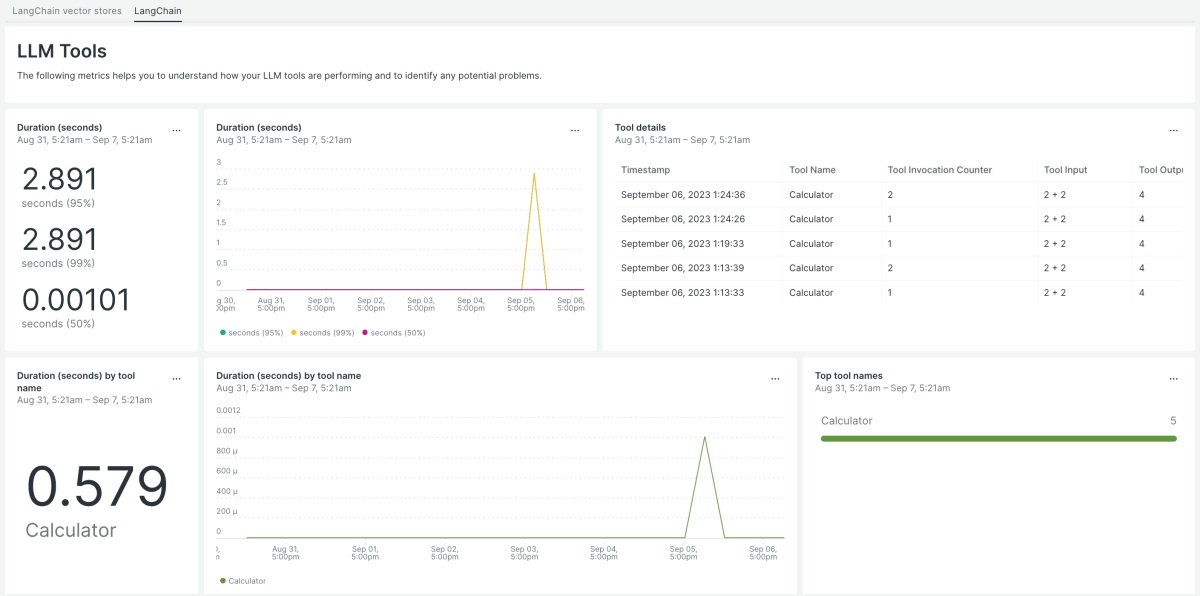Toggle the seconds (99%) legend series
This screenshot has height=596, width=1200.
click(x=326, y=332)
